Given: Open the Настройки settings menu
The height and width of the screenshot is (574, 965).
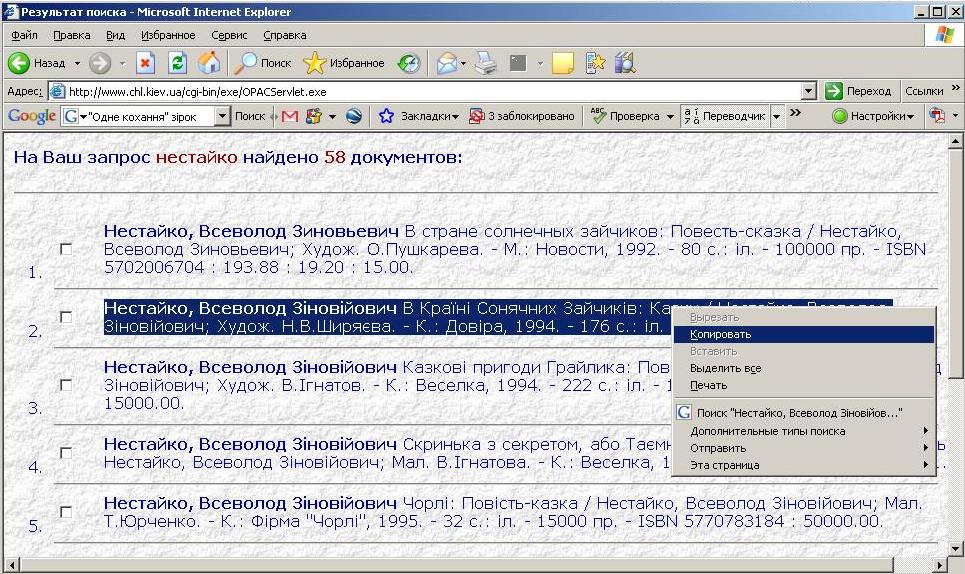Looking at the screenshot, I should point(873,116).
